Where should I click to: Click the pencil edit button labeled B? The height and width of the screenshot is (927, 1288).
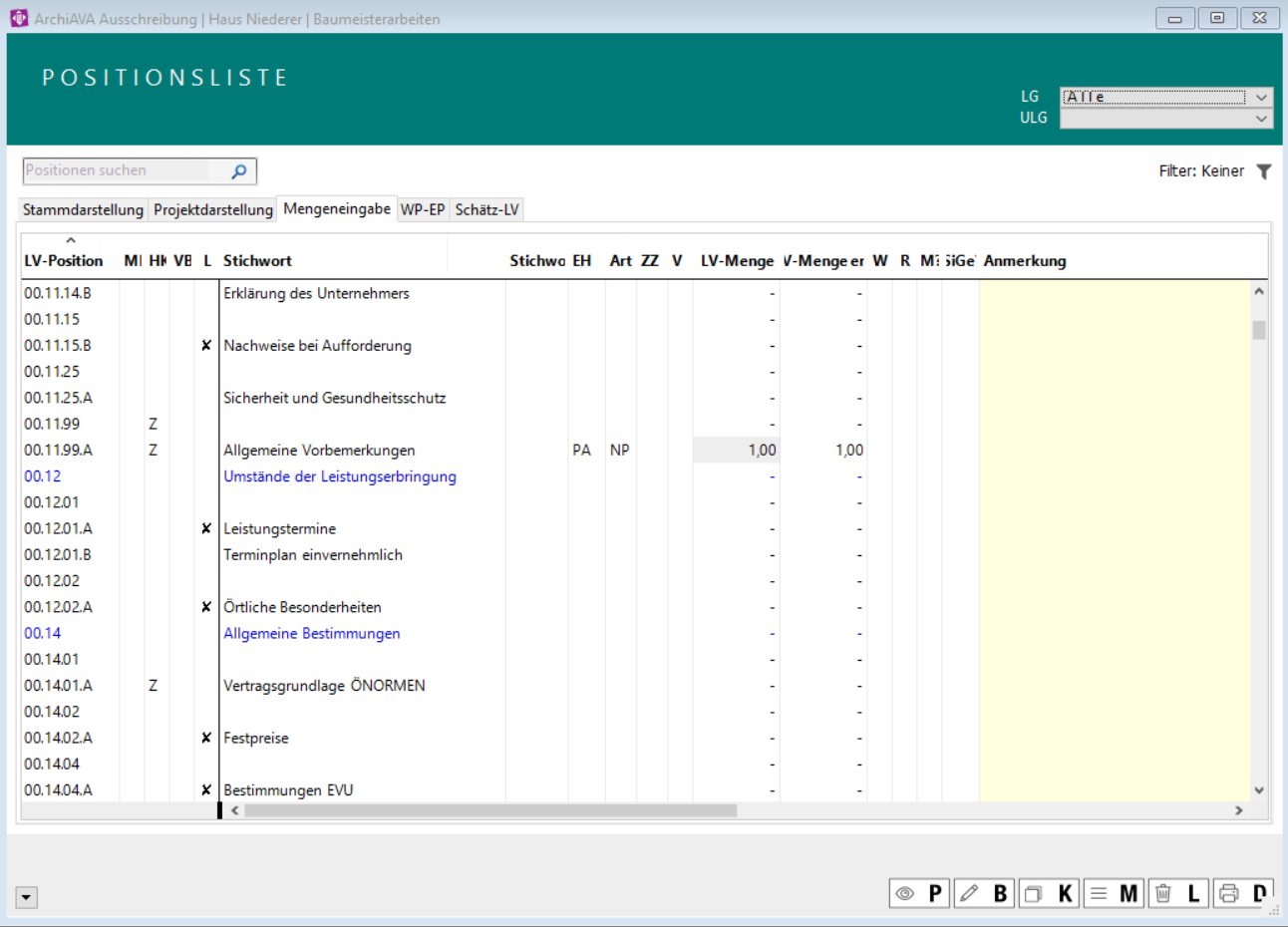(984, 893)
